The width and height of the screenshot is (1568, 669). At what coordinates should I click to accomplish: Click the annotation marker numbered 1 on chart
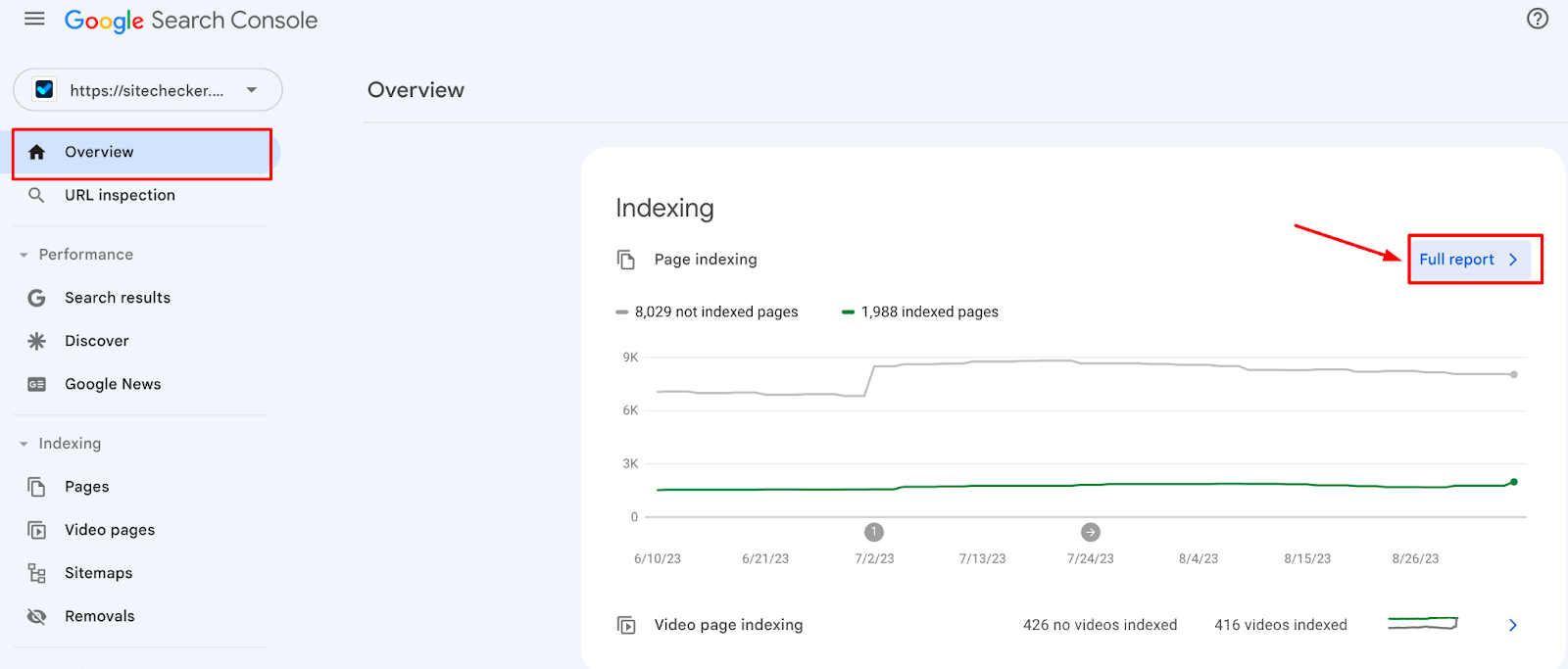click(874, 532)
